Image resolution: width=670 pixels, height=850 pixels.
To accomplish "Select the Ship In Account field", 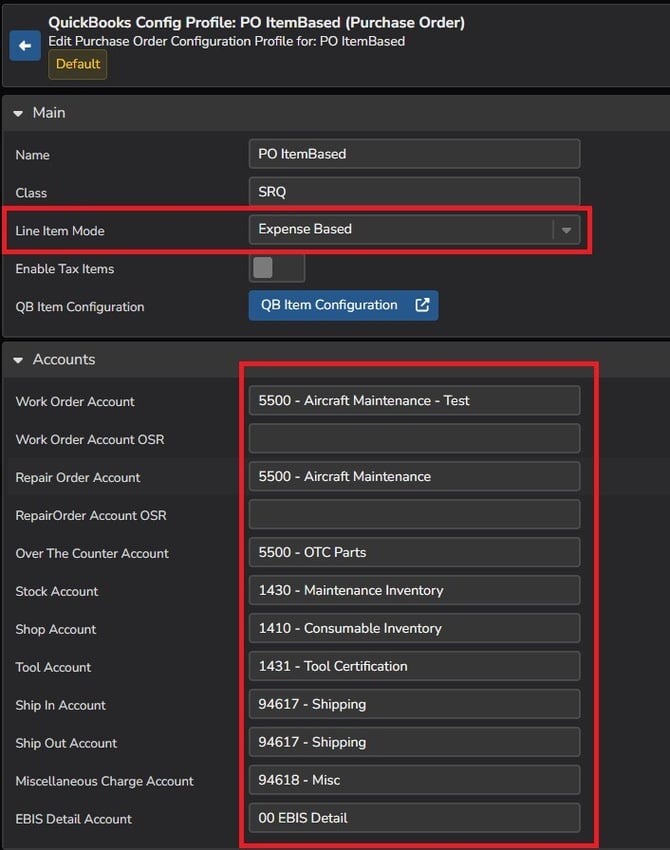I will (x=414, y=704).
